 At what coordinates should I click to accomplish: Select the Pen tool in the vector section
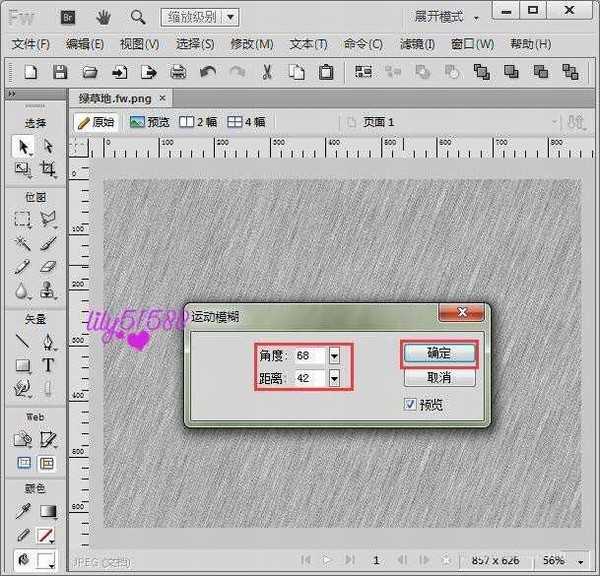click(47, 342)
